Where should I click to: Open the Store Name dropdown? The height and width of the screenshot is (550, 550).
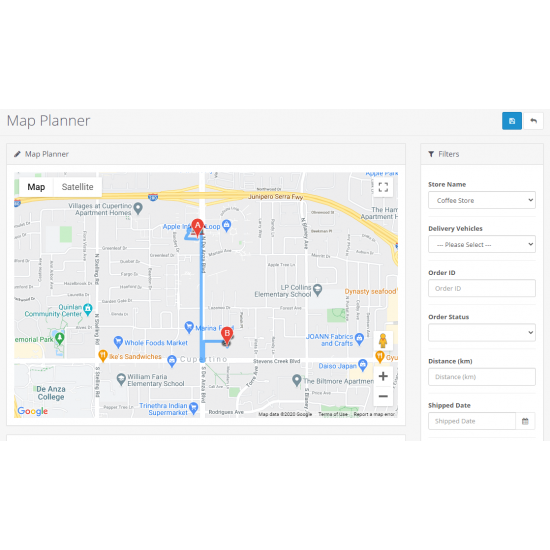point(482,200)
